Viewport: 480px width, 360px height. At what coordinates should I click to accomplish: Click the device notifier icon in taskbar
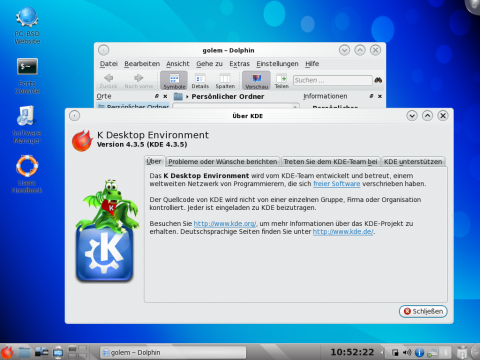42,352
